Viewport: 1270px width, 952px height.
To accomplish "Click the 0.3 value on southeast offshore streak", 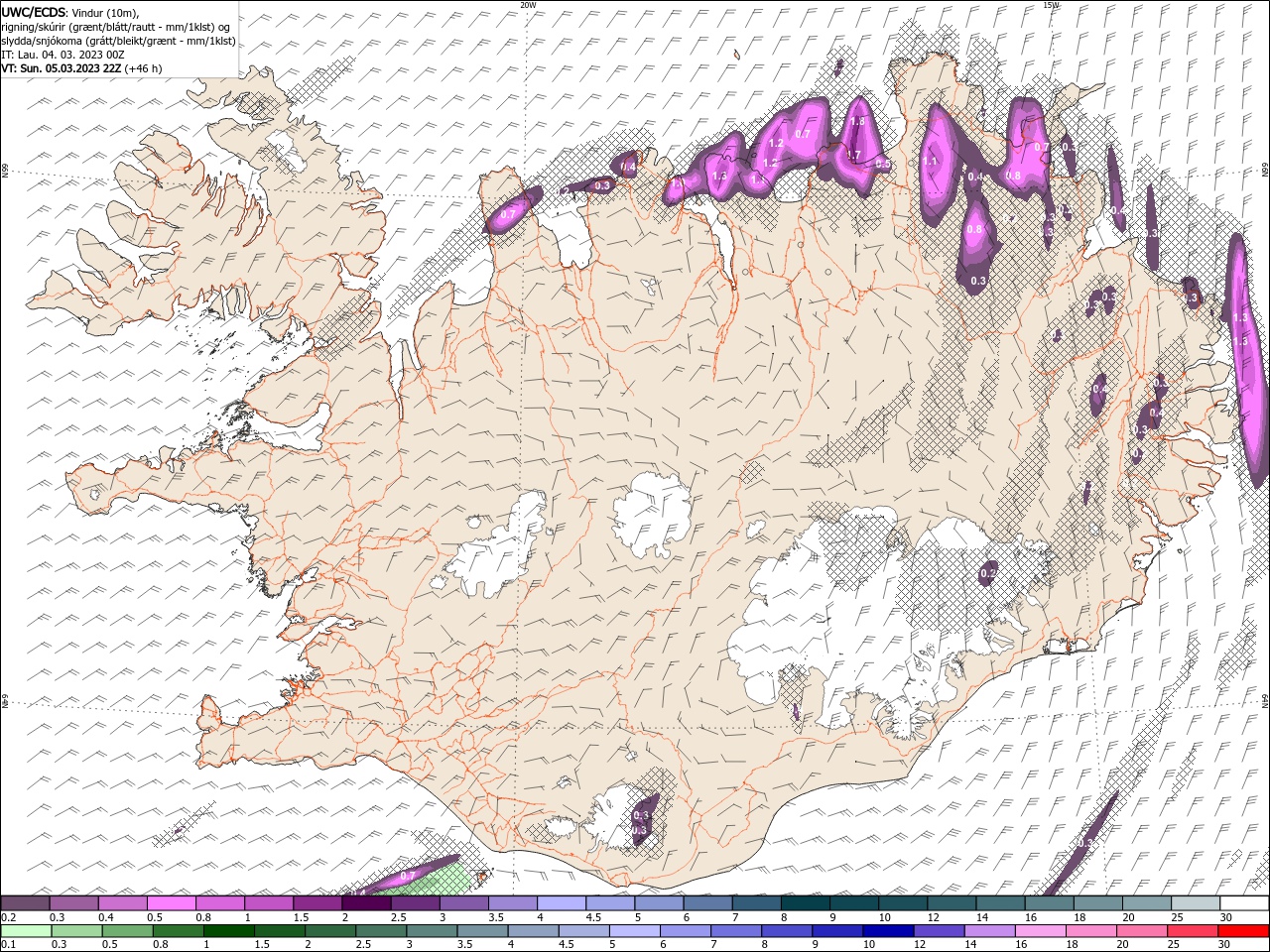I will point(1085,843).
